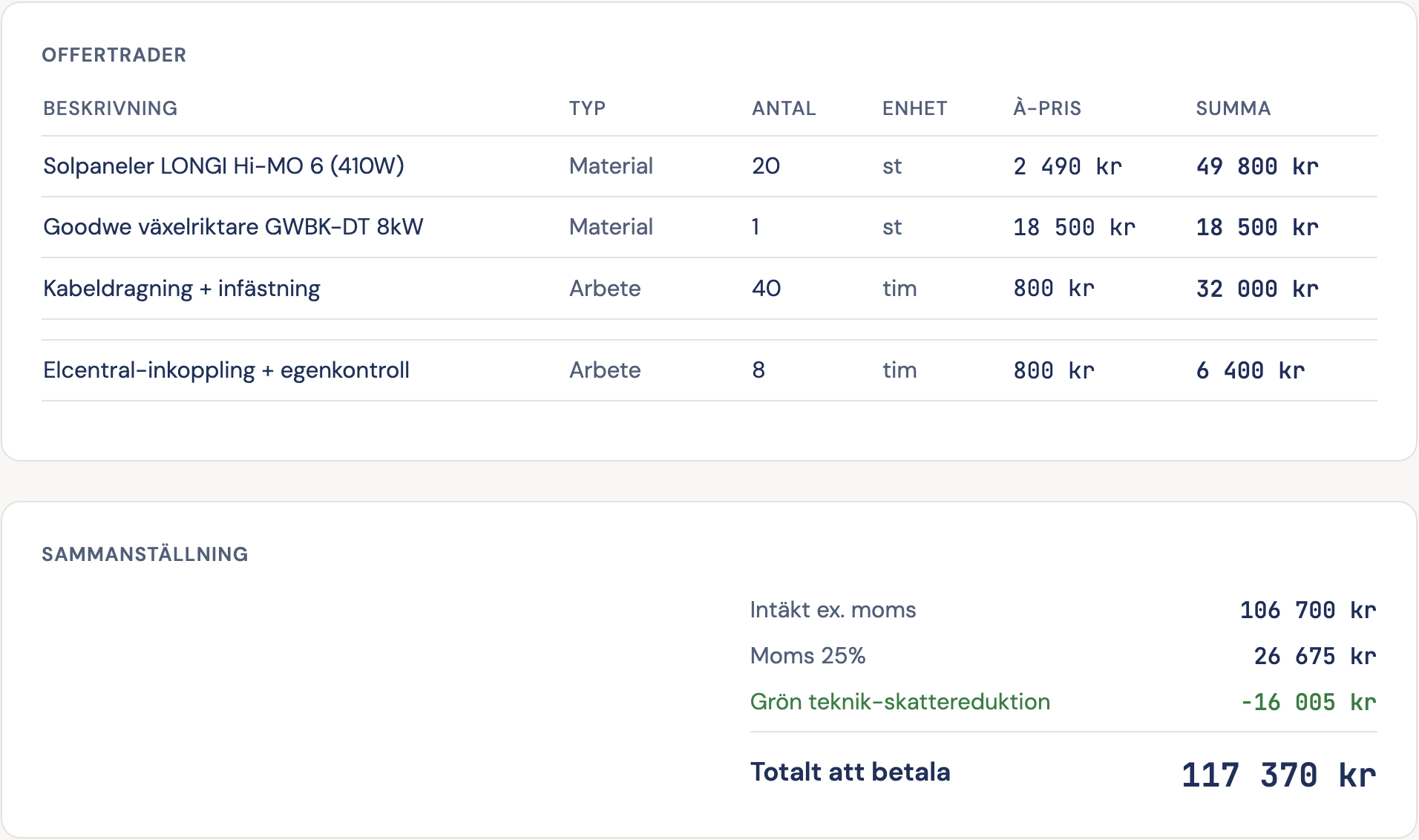Screen dimensions: 1419x840
Task: Click 800 kr price in Elcentral row
Action: (x=1054, y=370)
